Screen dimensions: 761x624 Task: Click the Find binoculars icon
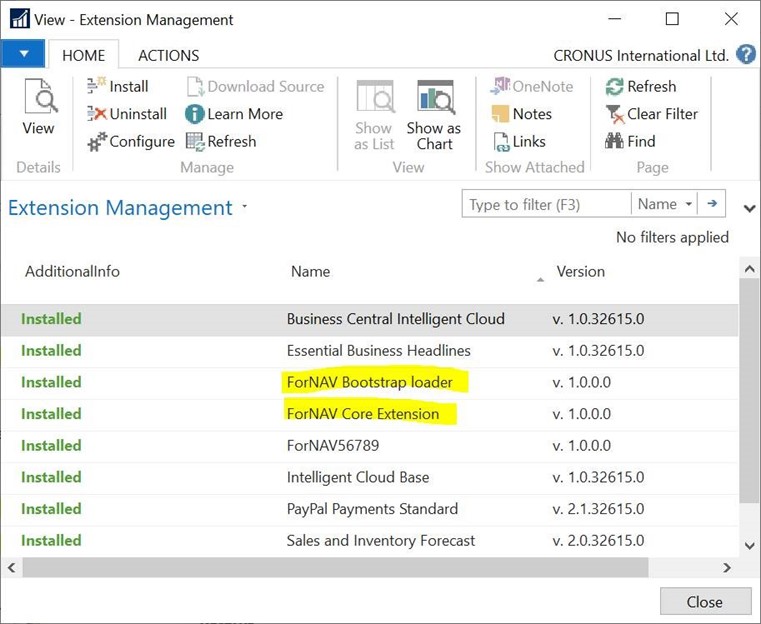point(614,141)
